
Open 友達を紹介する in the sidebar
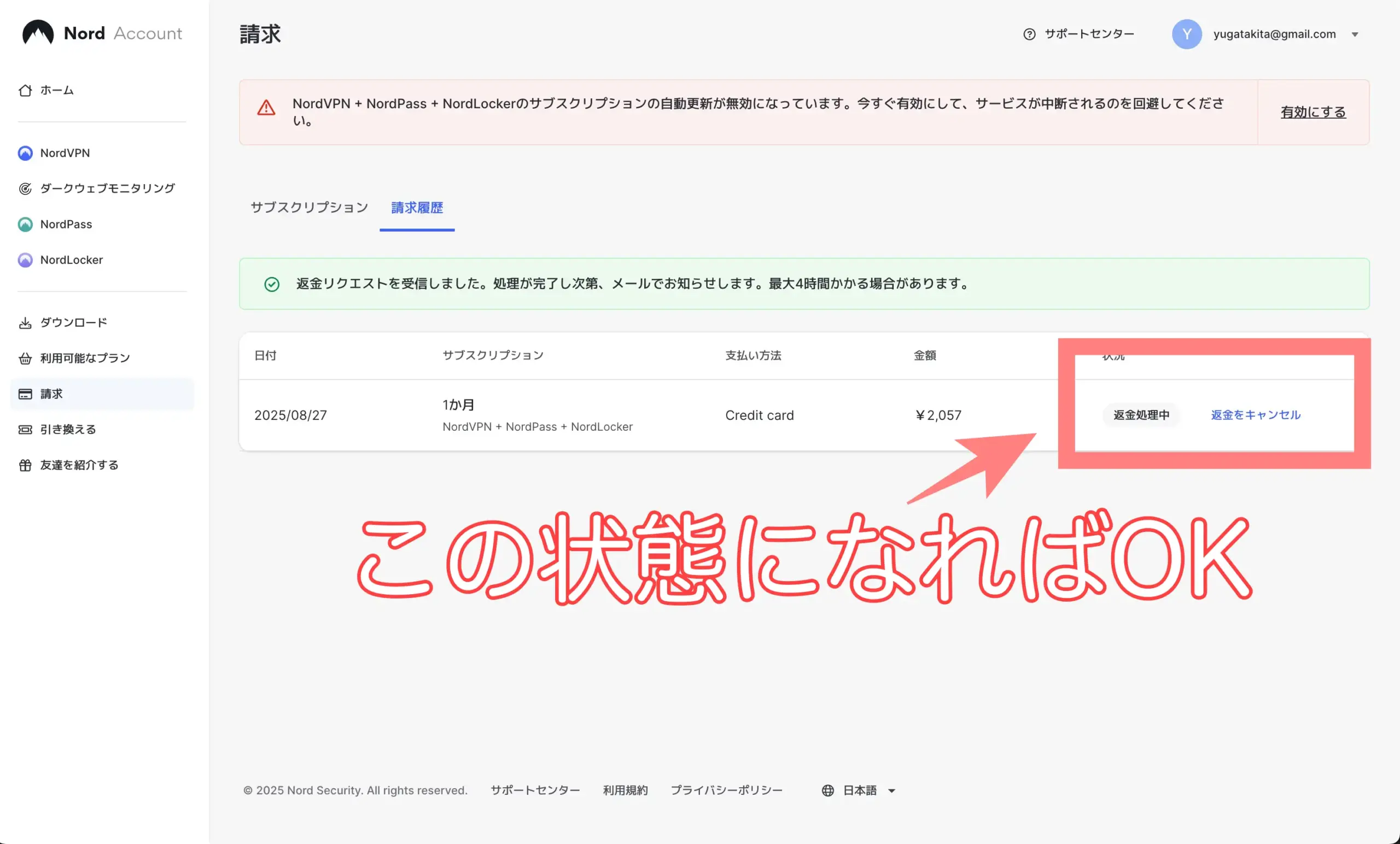coord(79,465)
